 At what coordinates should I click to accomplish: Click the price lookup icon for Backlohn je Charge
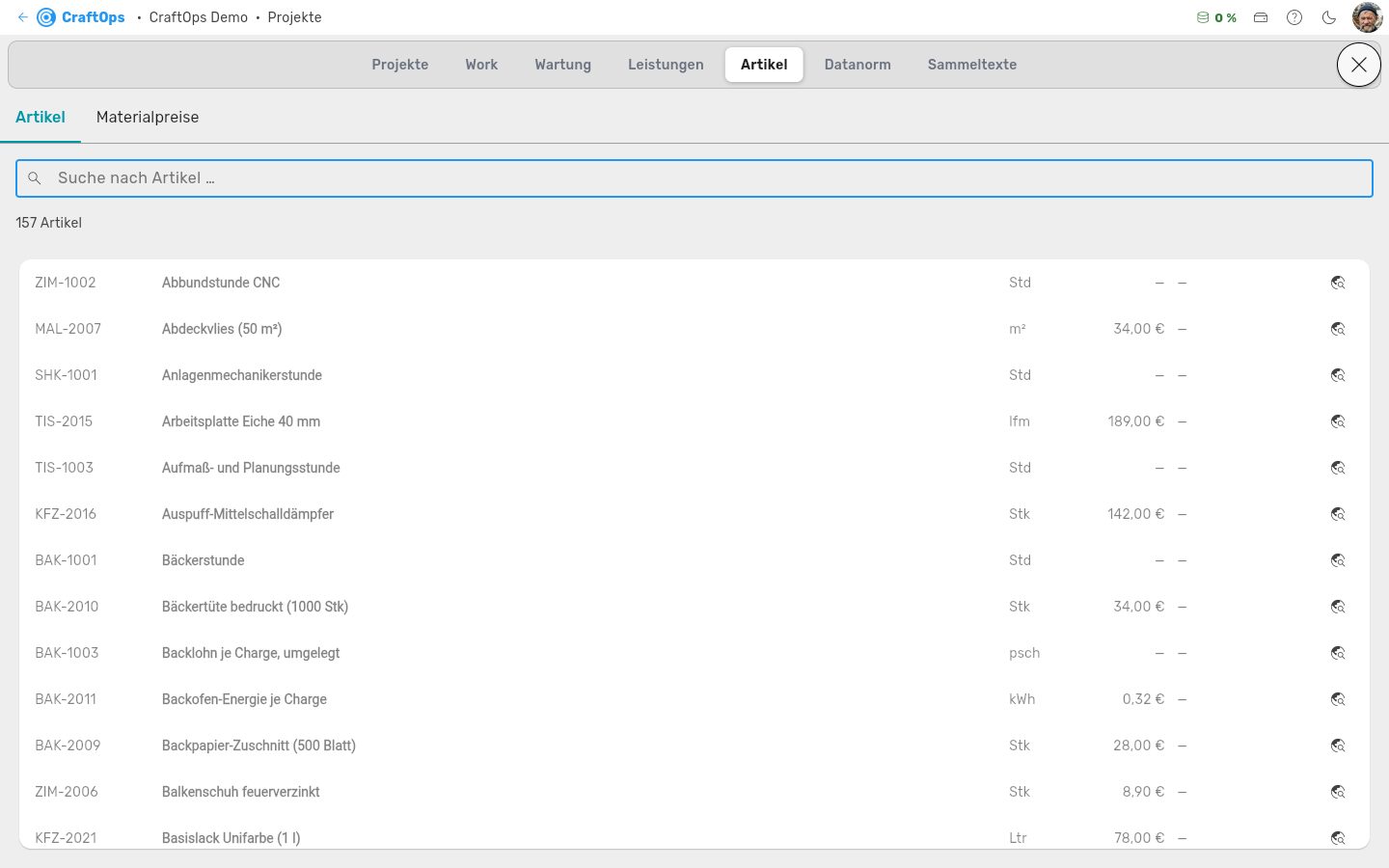[1338, 653]
